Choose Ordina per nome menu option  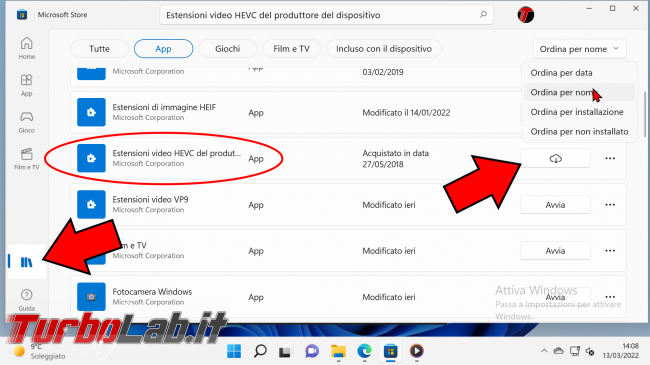pos(579,92)
